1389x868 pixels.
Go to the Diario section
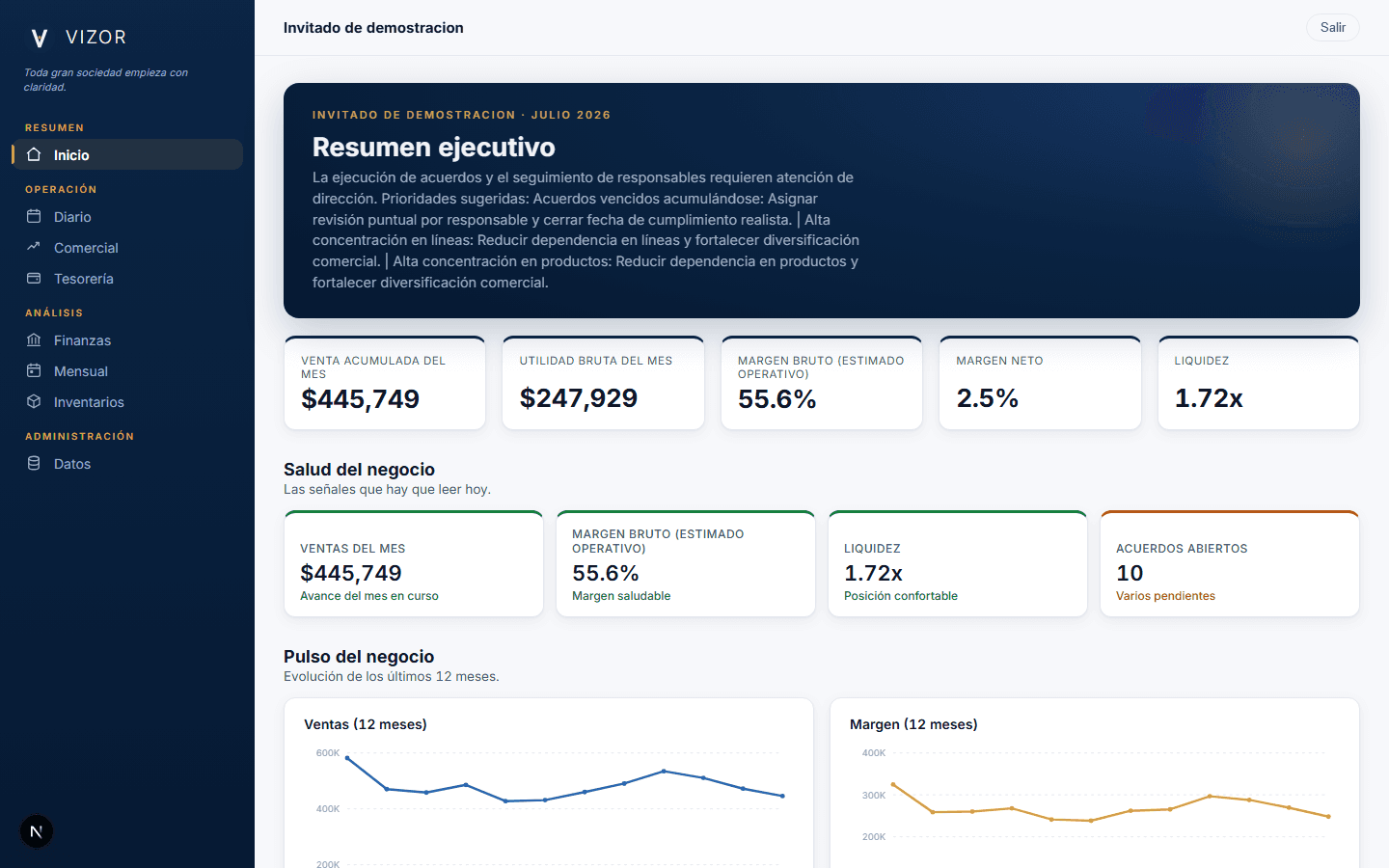coord(127,216)
